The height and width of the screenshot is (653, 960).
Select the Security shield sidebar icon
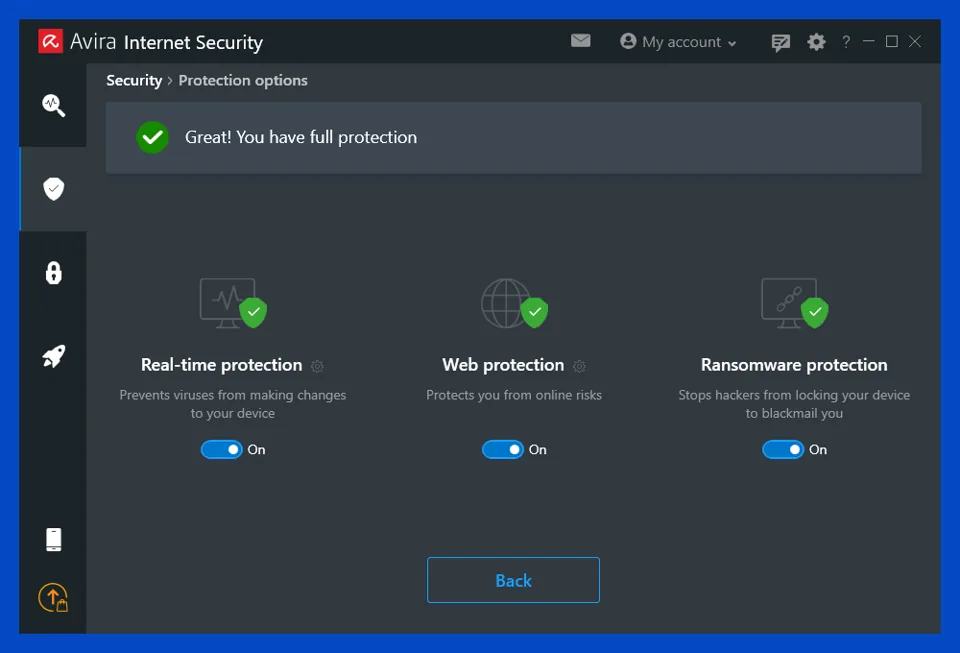point(53,189)
